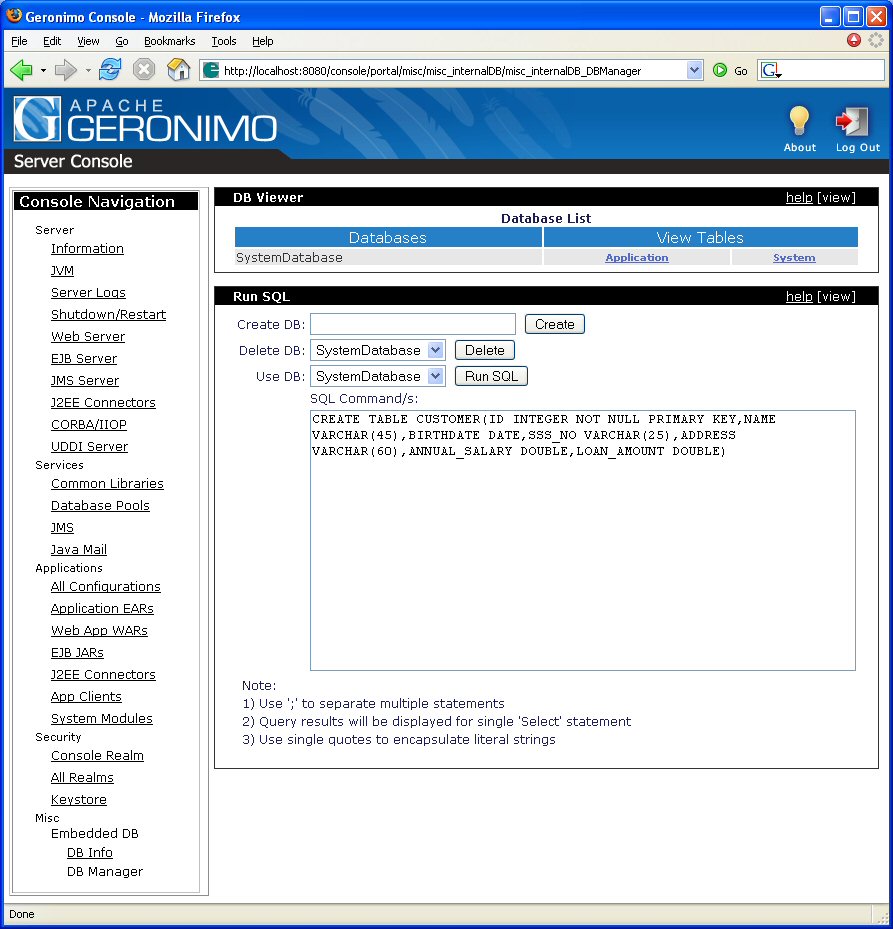
Task: Click the Run SQL button
Action: (491, 376)
